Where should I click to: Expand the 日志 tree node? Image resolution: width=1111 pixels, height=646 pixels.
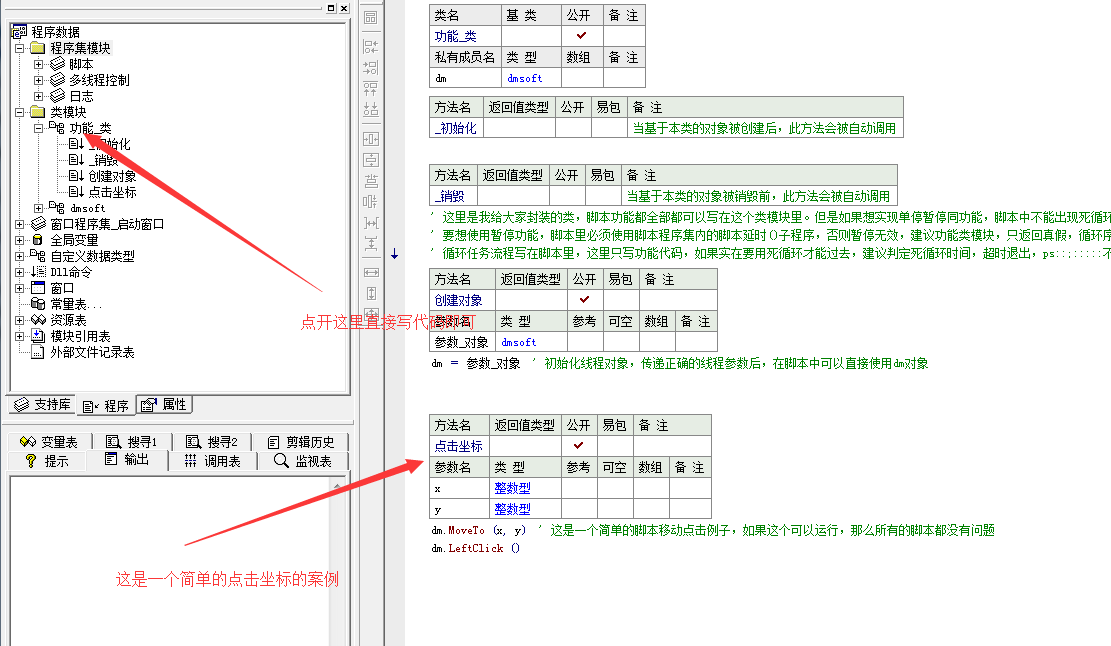39,96
